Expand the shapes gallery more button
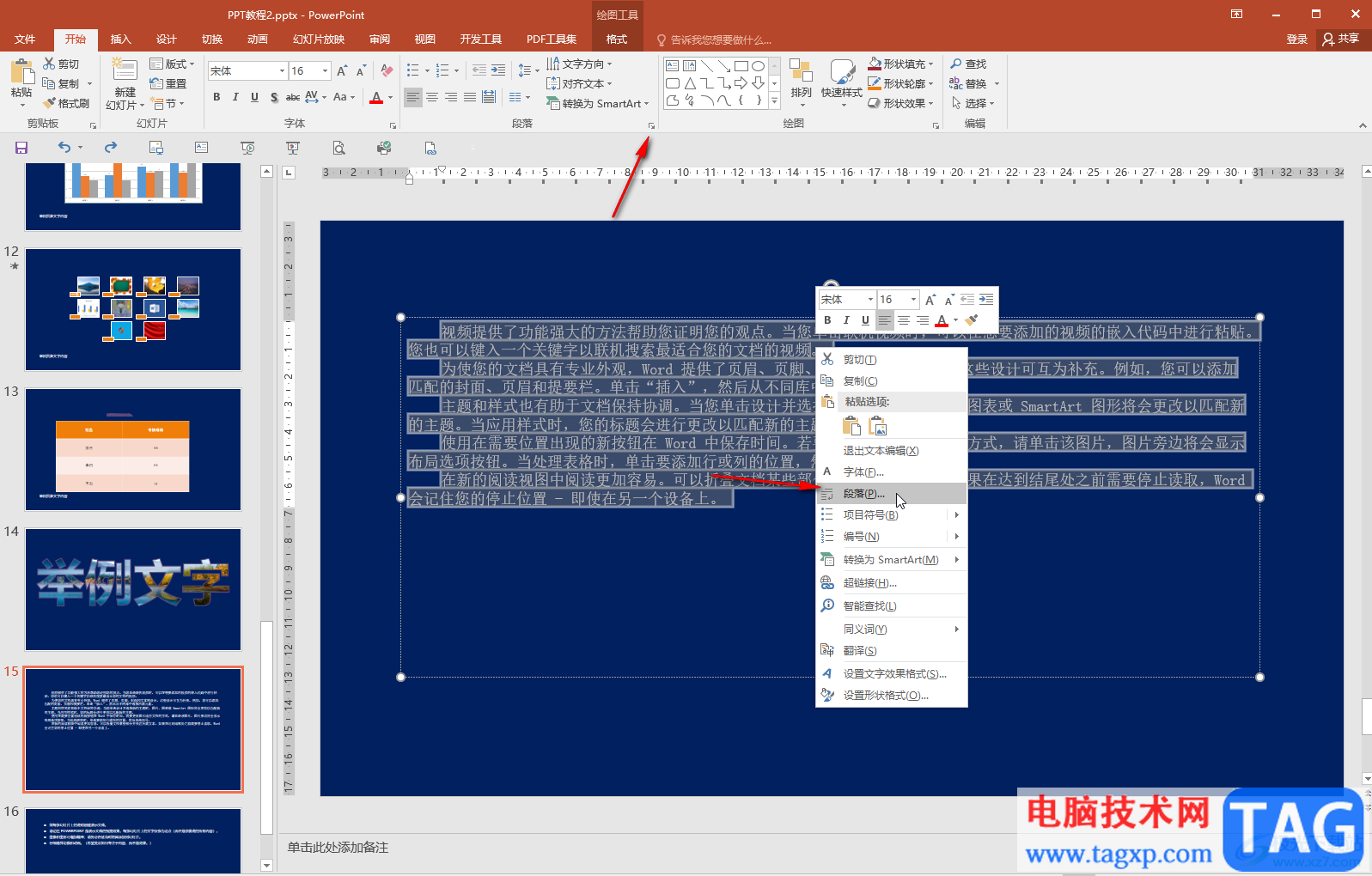 tap(774, 100)
